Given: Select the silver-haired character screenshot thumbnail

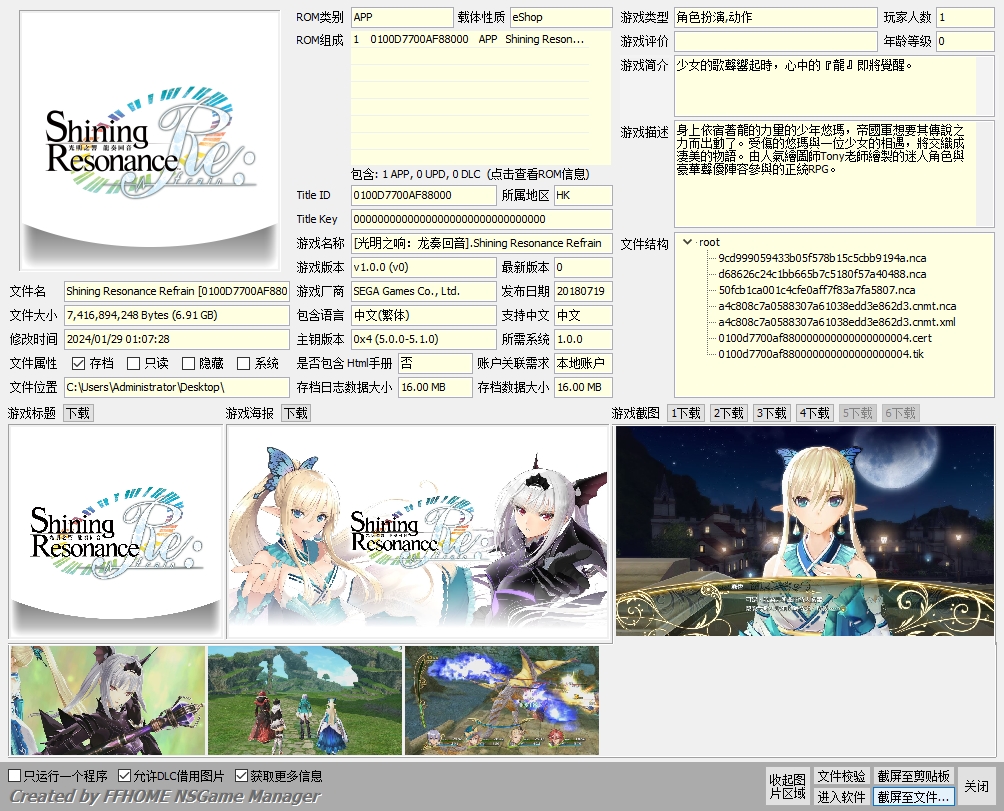Looking at the screenshot, I should tap(107, 700).
